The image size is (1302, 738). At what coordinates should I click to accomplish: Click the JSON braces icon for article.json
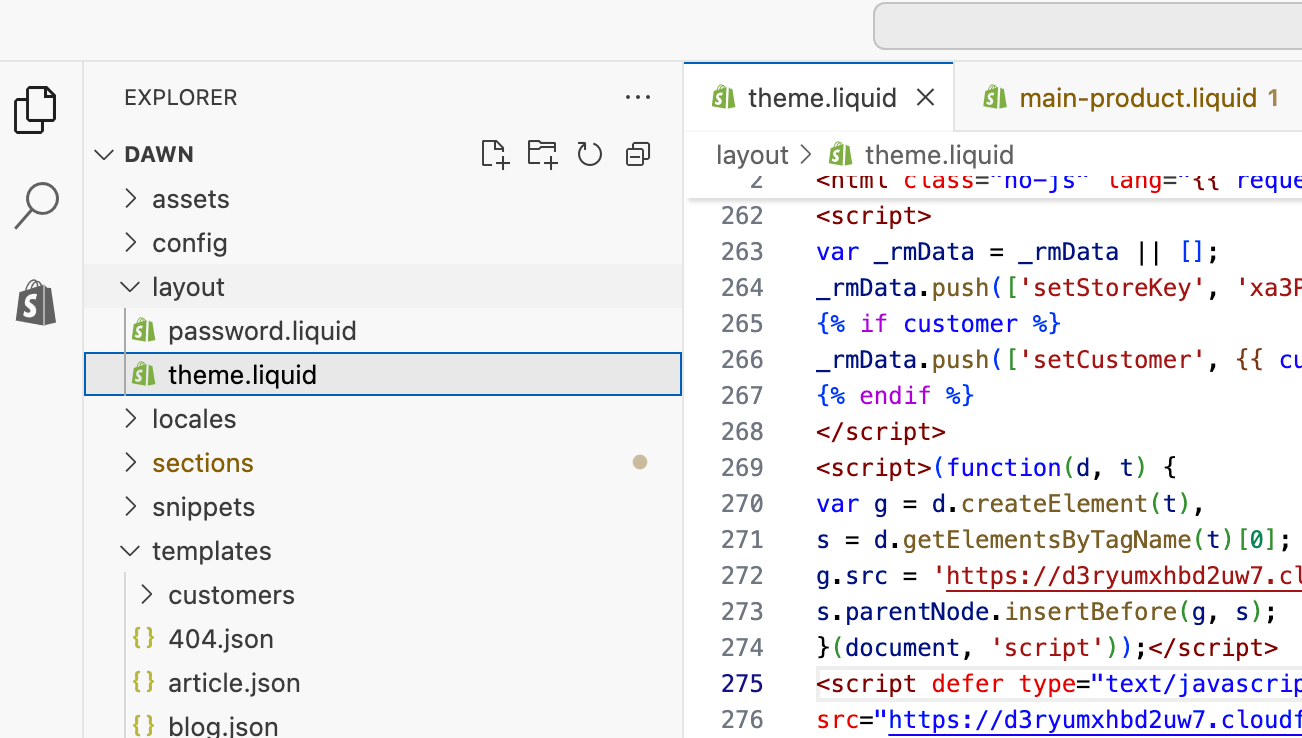coord(144,682)
